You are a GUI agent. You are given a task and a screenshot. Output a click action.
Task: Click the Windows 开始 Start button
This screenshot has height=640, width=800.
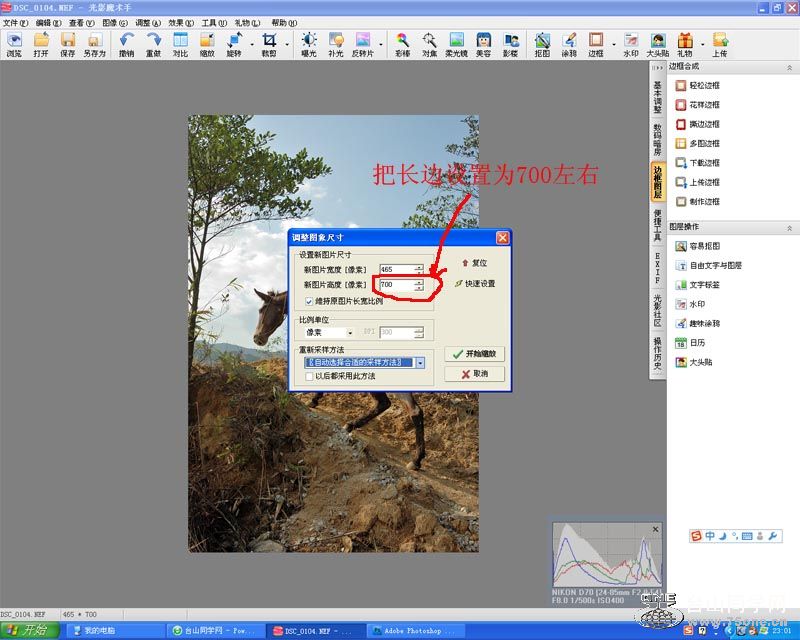(30, 630)
